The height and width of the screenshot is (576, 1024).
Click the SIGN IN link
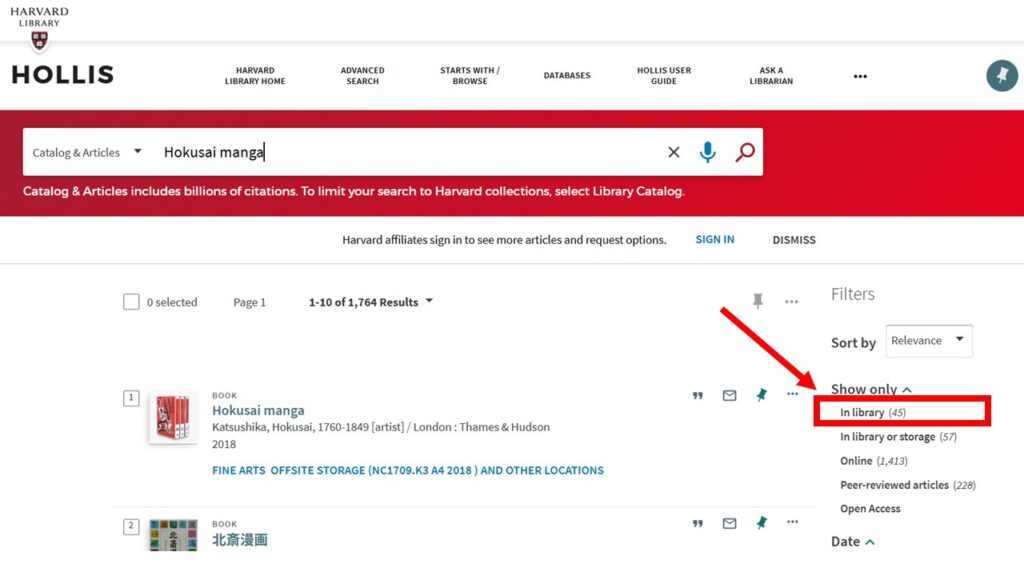[x=715, y=240]
